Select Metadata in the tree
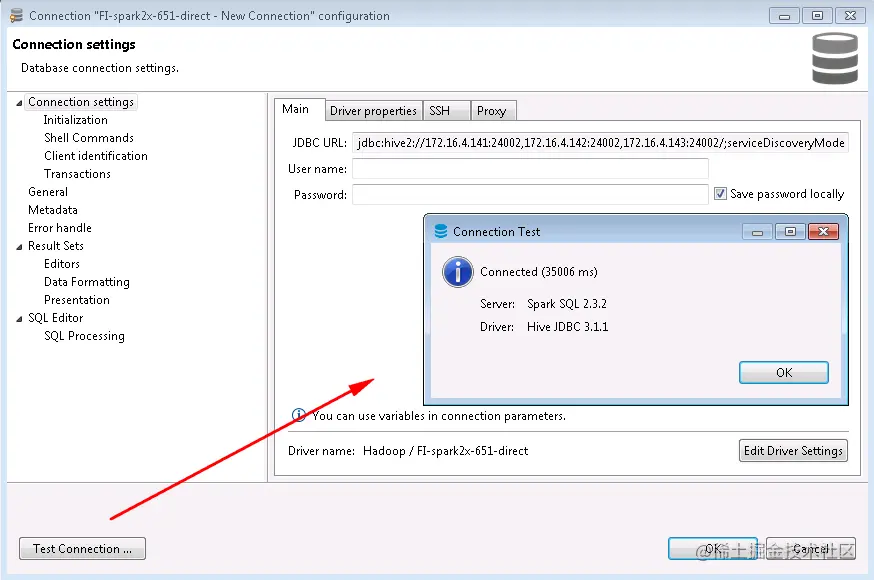Viewport: 874px width, 580px height. (53, 209)
